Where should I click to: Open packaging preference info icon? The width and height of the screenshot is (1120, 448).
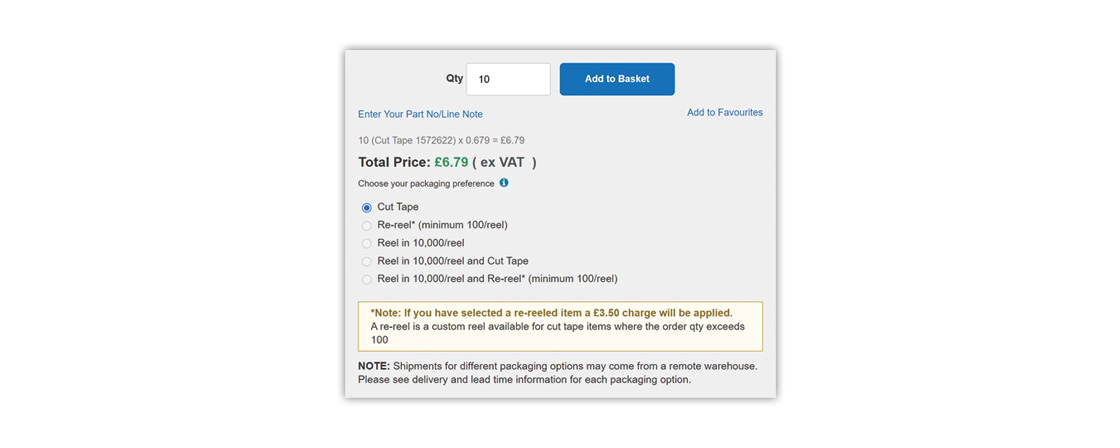tap(504, 183)
